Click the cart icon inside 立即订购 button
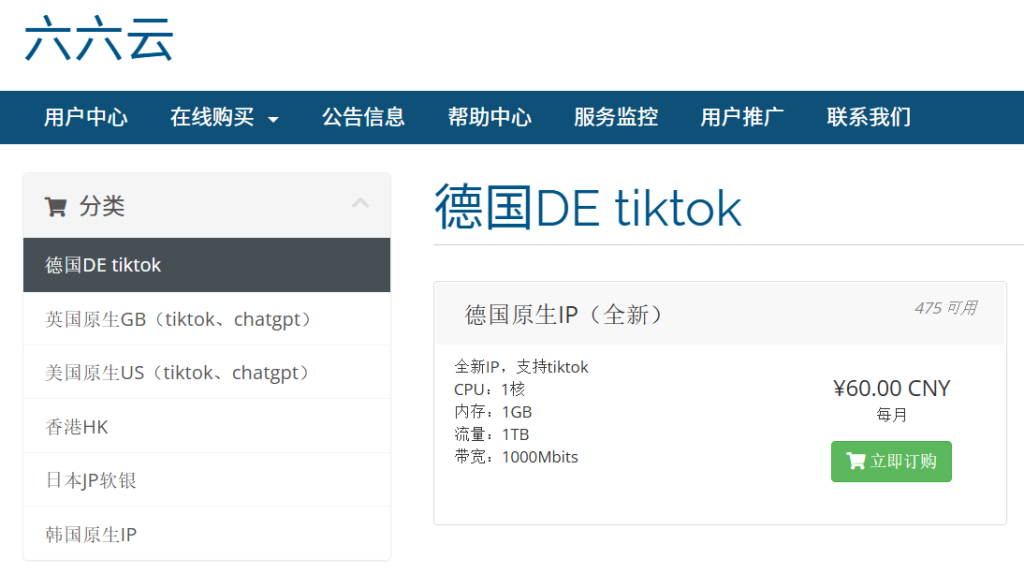This screenshot has width=1024, height=573. point(856,461)
